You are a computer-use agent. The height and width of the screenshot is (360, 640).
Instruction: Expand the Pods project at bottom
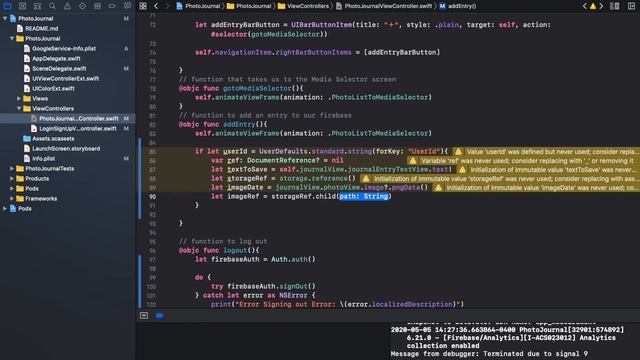point(5,209)
